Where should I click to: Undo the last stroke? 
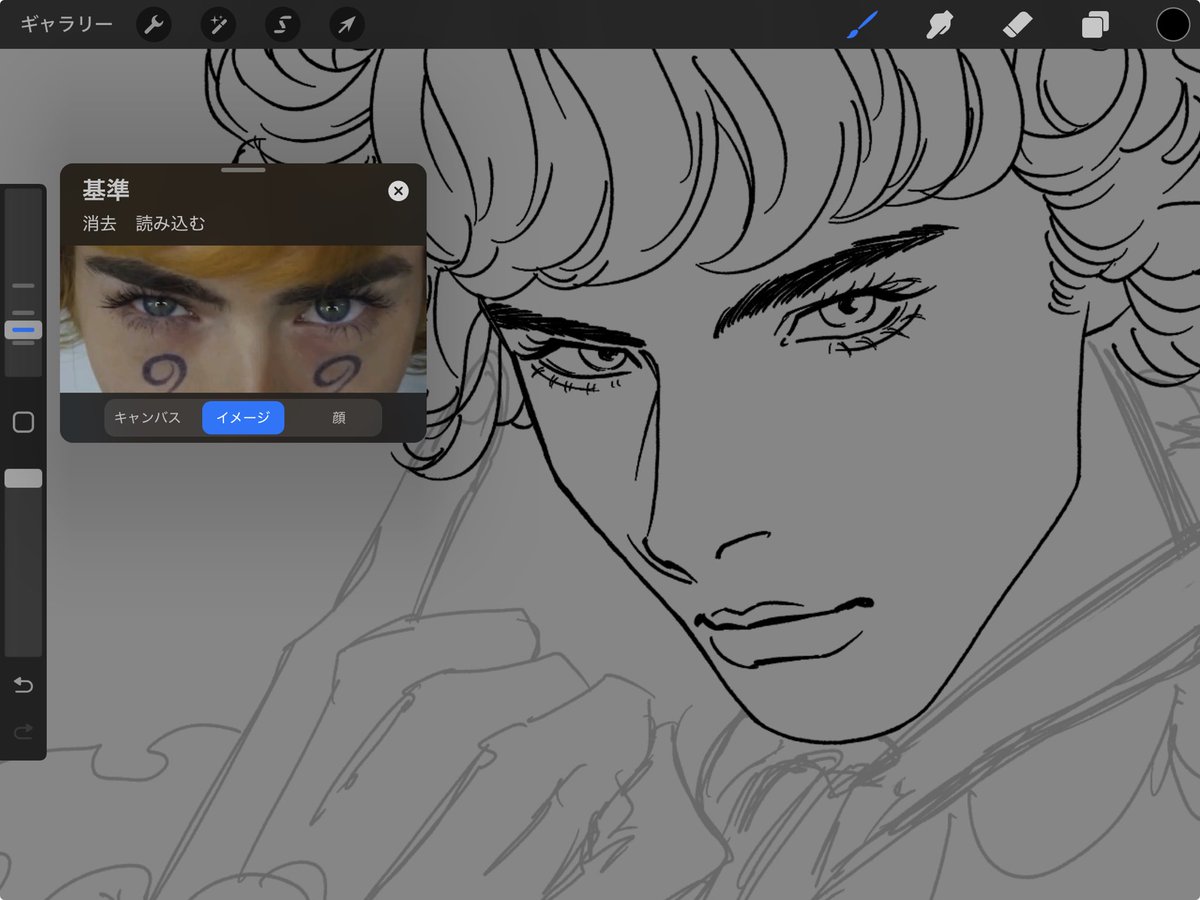pos(23,685)
